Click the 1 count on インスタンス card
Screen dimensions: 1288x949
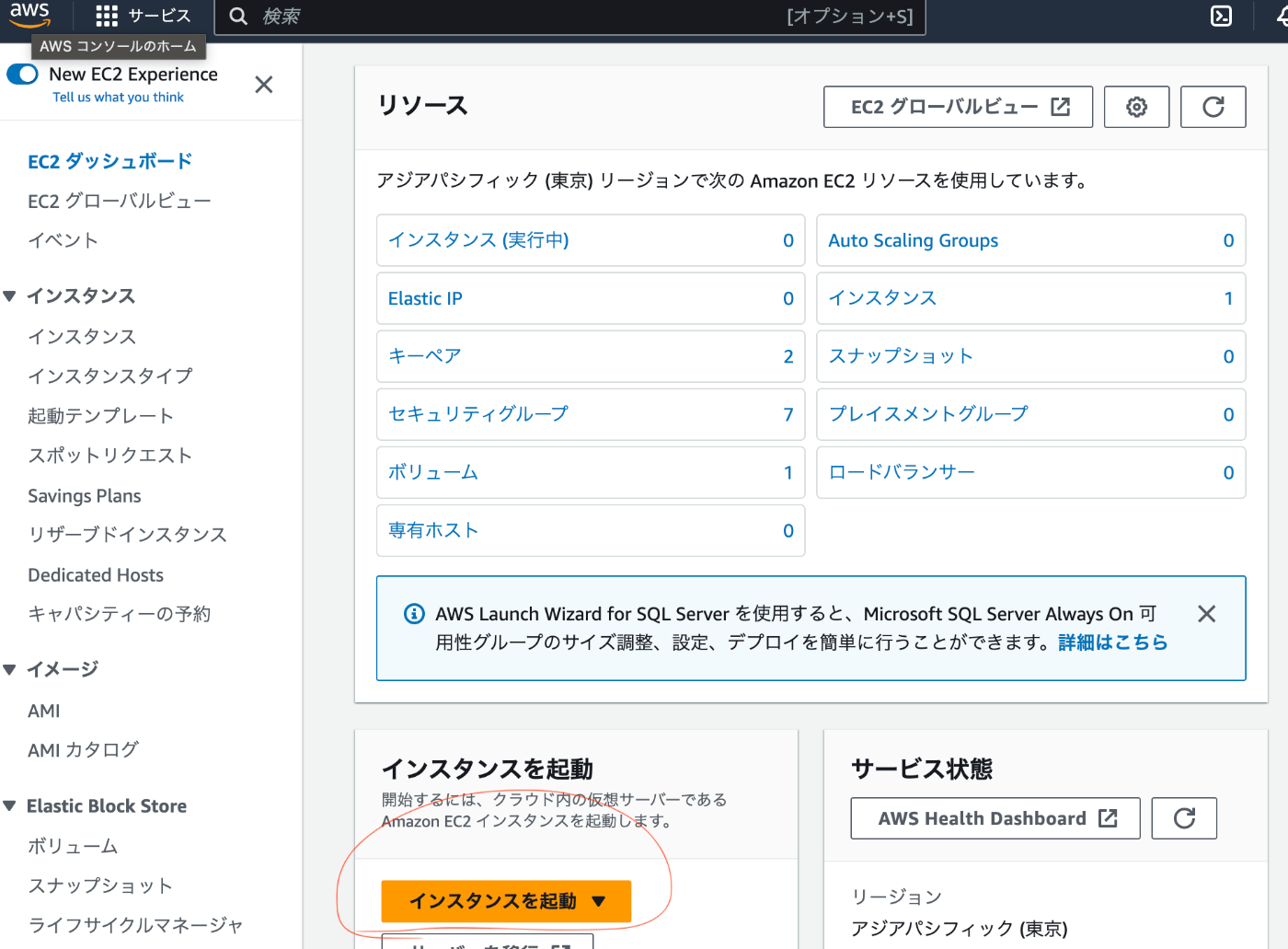1228,298
